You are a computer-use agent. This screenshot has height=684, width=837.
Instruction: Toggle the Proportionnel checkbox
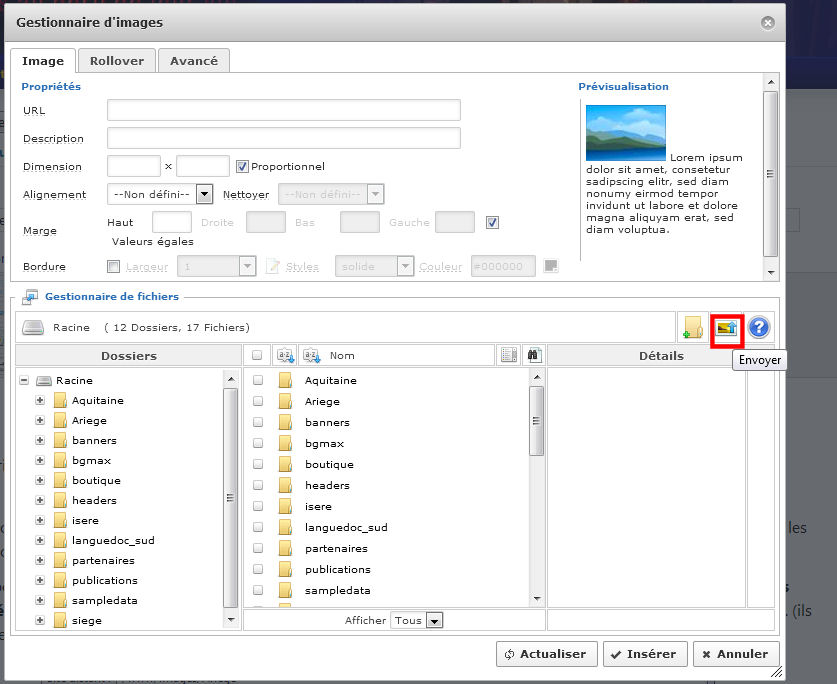click(242, 167)
